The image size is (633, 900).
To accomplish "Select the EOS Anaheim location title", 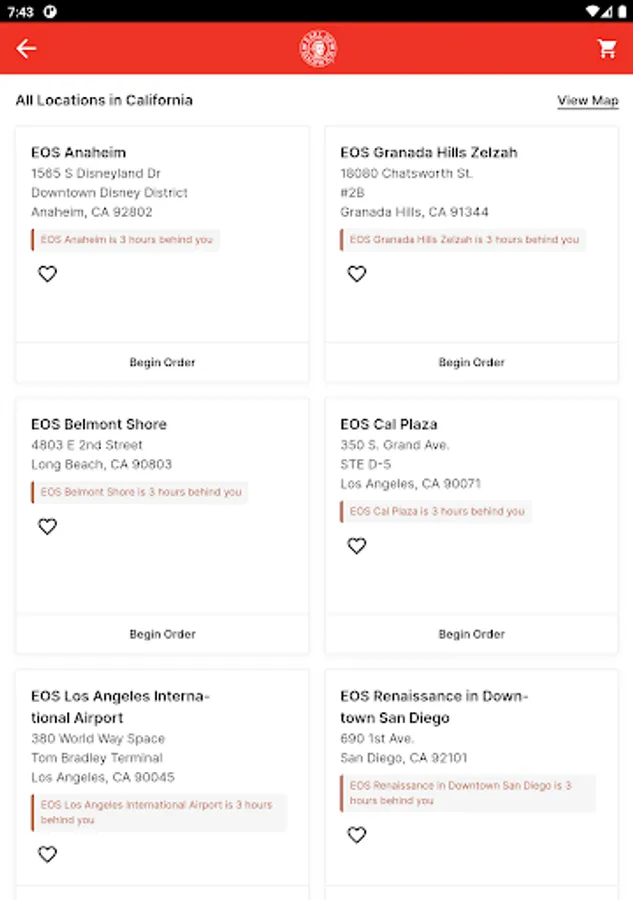I will click(x=79, y=153).
